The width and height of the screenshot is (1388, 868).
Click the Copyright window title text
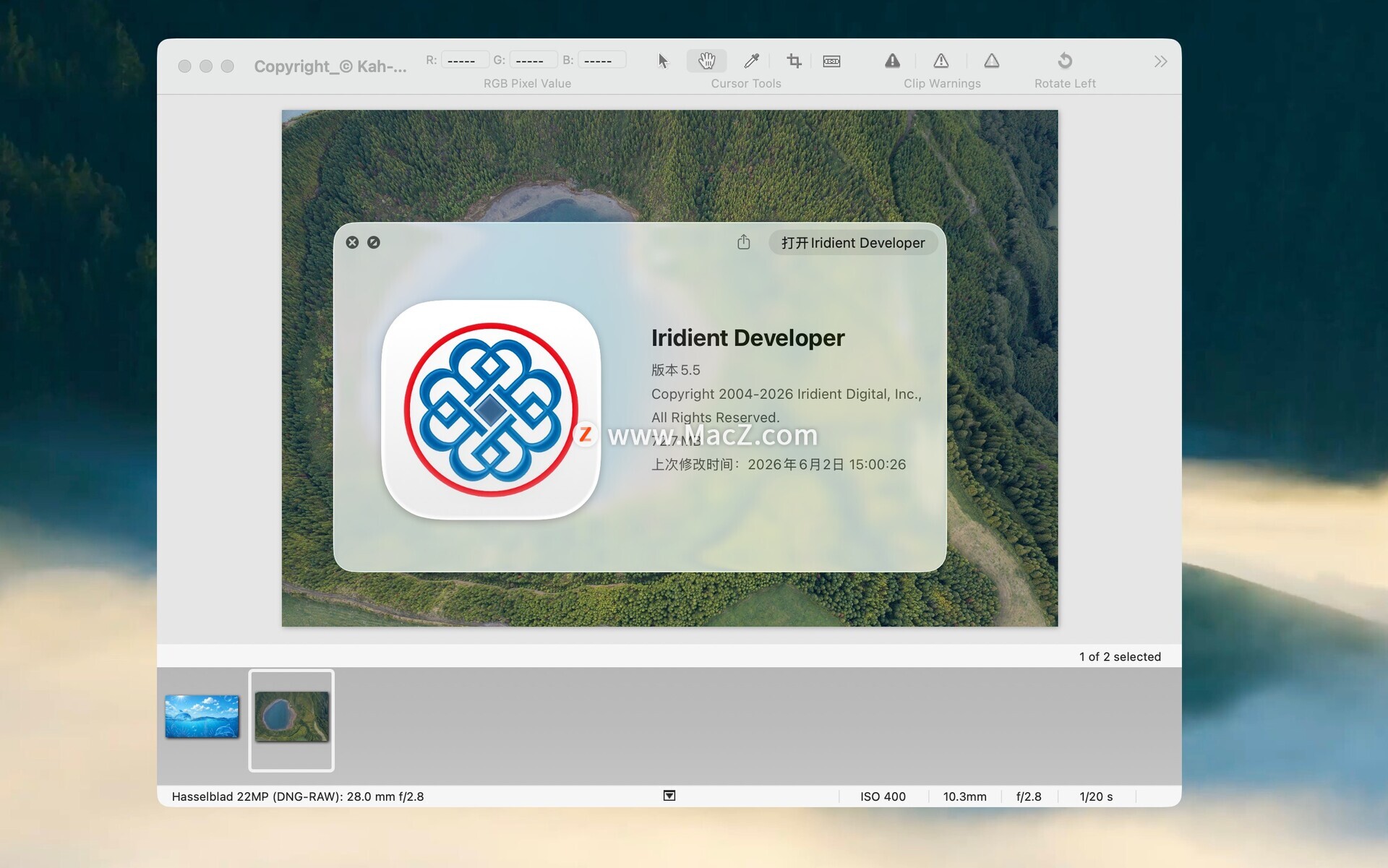(x=330, y=66)
